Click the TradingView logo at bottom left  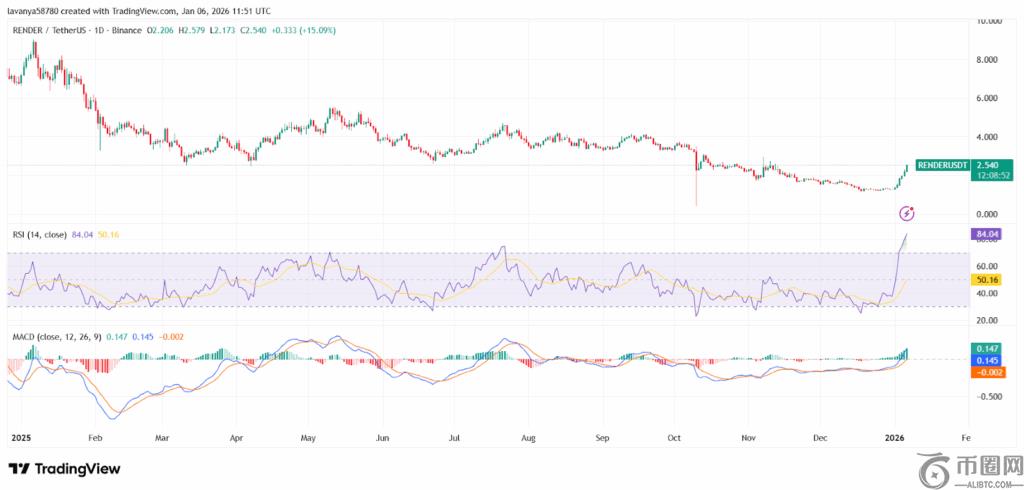coord(64,468)
